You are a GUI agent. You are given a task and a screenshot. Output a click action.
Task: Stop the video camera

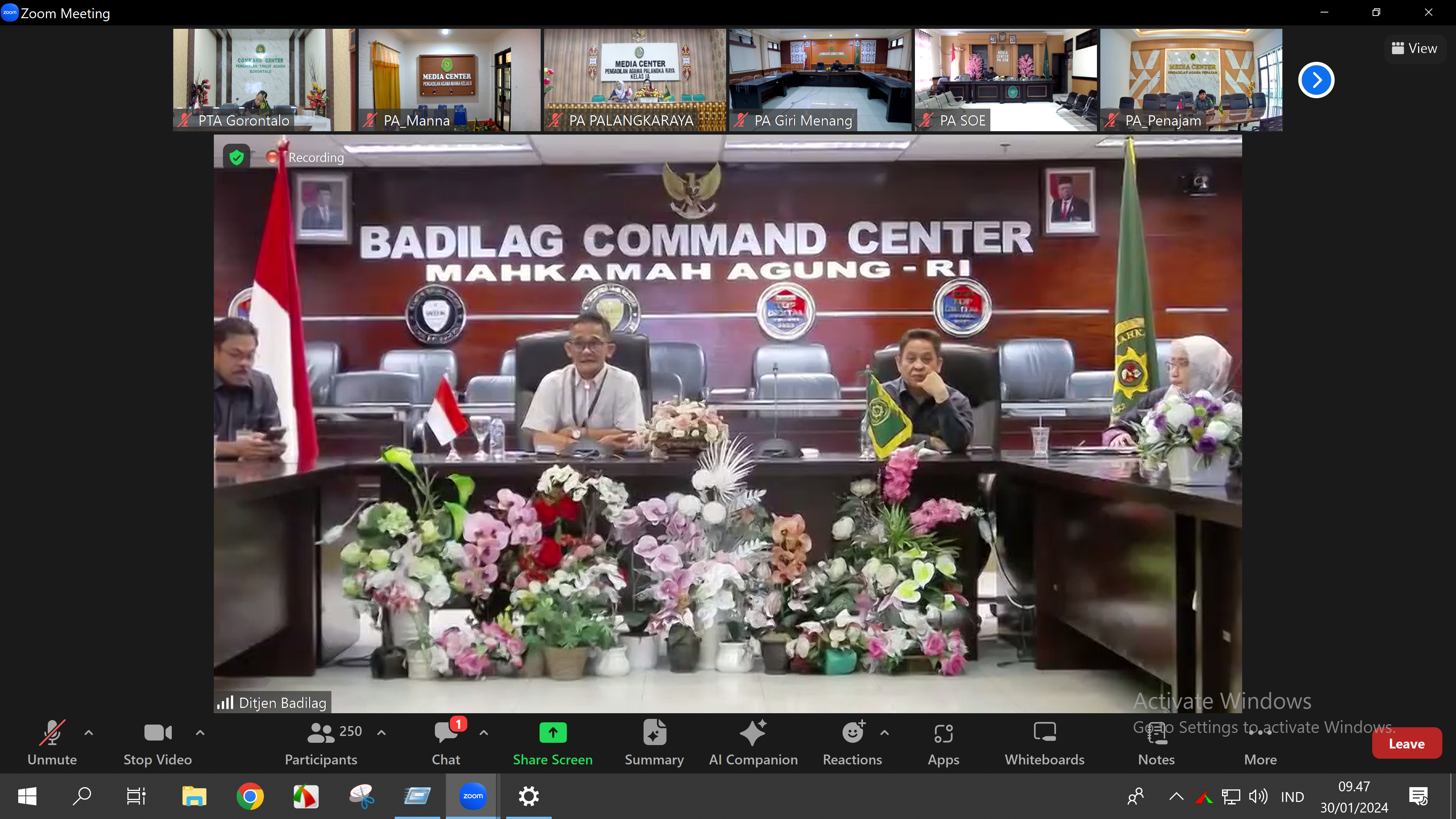(158, 742)
